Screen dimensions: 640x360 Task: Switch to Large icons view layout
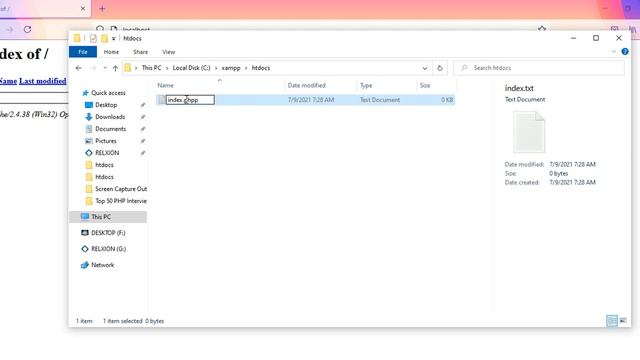pyautogui.click(x=623, y=321)
